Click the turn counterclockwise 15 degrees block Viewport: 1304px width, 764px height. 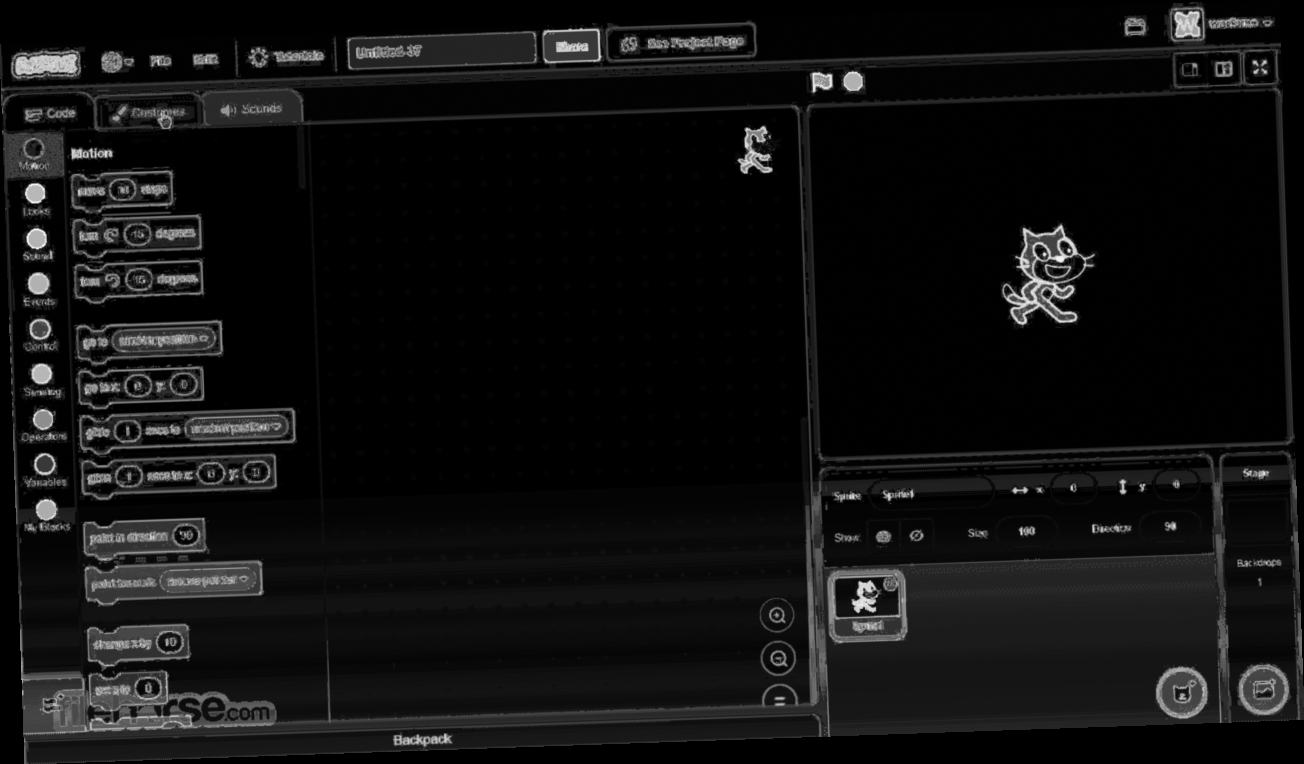pos(138,282)
